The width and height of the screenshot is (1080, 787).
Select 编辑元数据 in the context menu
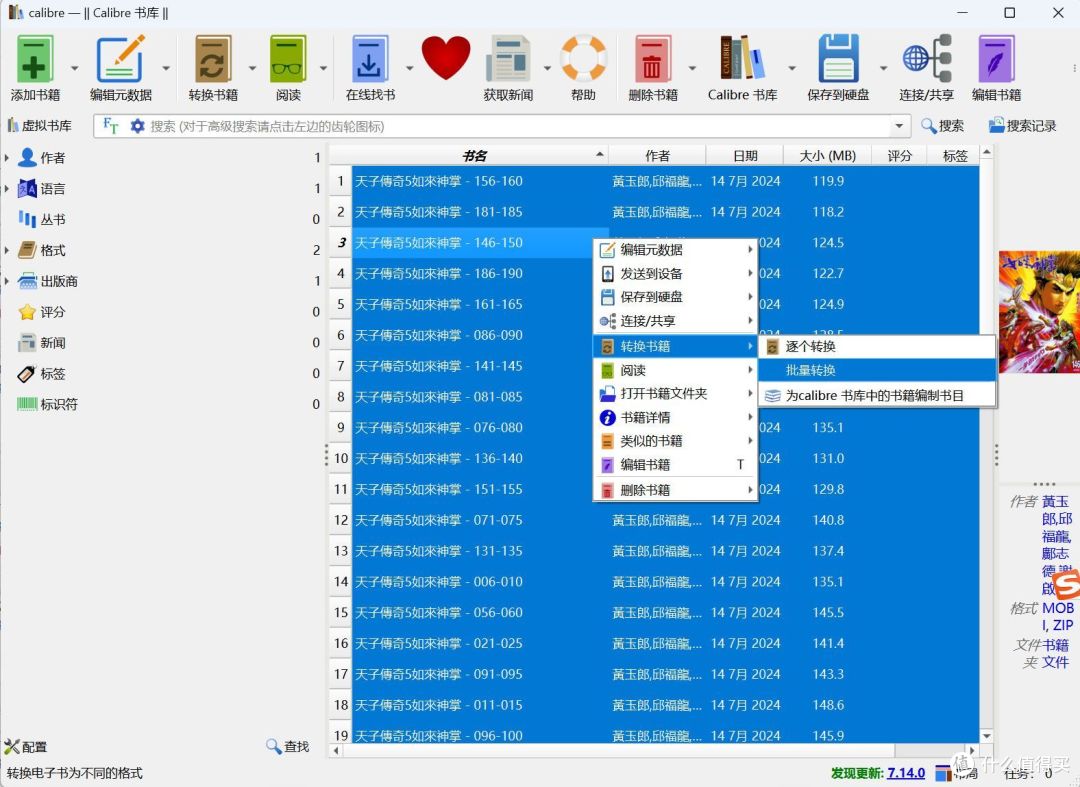[675, 249]
